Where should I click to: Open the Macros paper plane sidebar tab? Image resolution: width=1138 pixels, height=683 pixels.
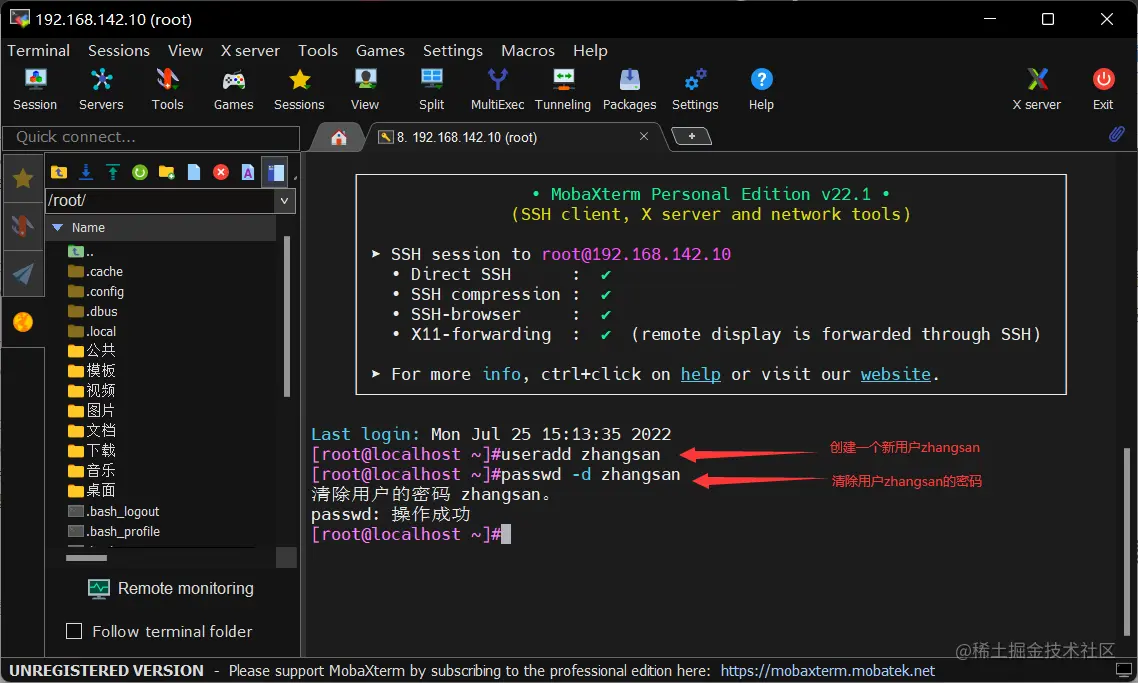[x=23, y=274]
